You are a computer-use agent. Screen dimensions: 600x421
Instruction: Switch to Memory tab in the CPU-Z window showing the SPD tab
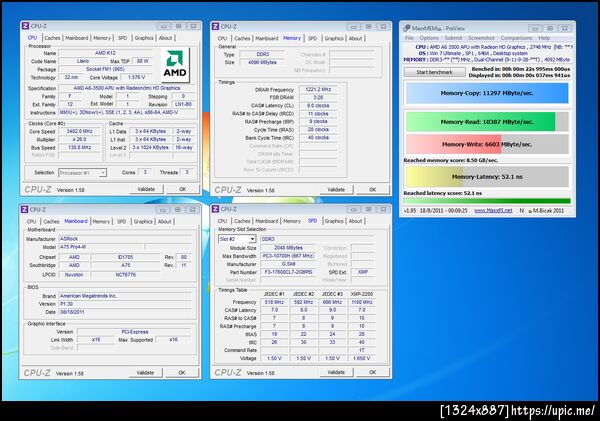click(x=292, y=221)
